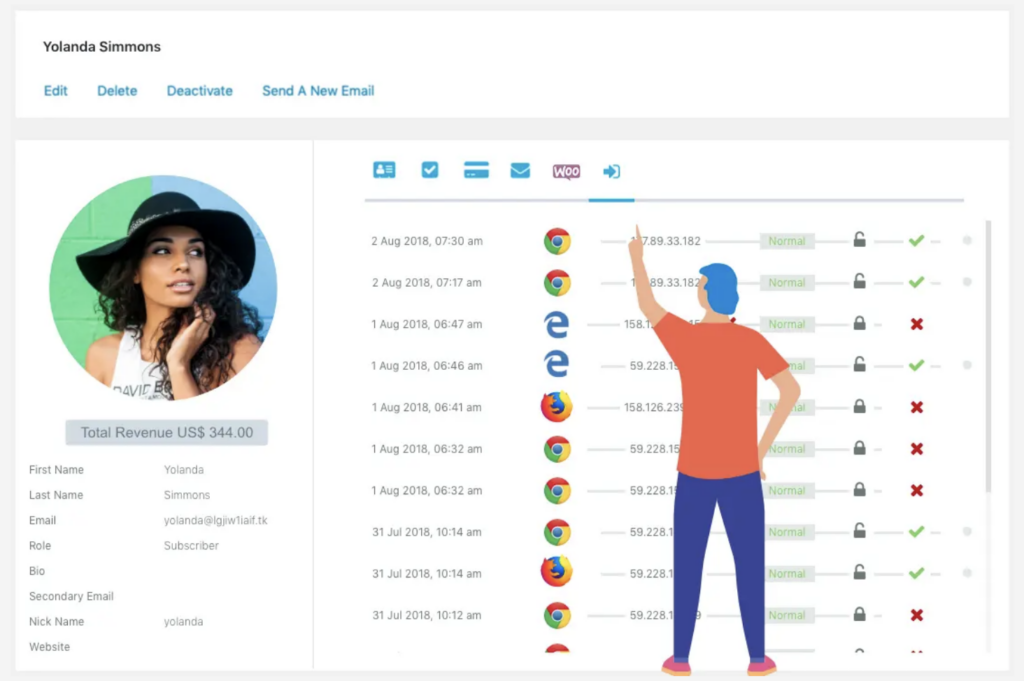This screenshot has height=681, width=1024.
Task: Click green checkmark on 2 Aug 07:30 row
Action: [x=916, y=241]
